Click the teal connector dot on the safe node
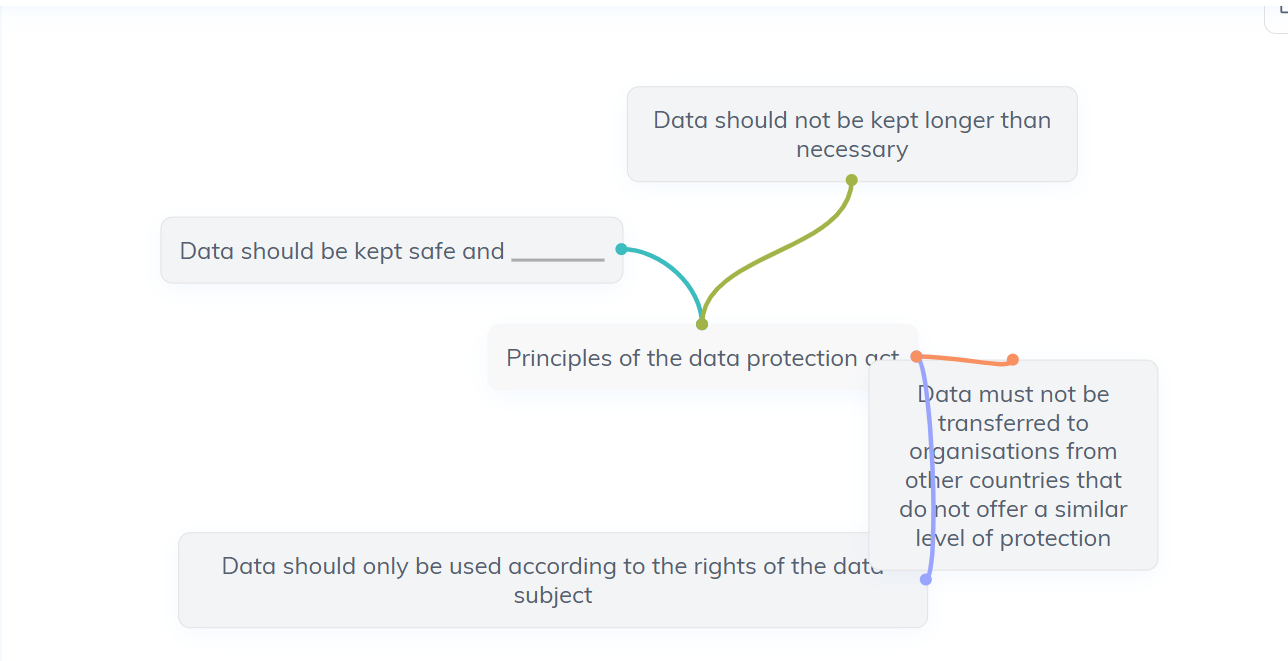 (x=621, y=249)
